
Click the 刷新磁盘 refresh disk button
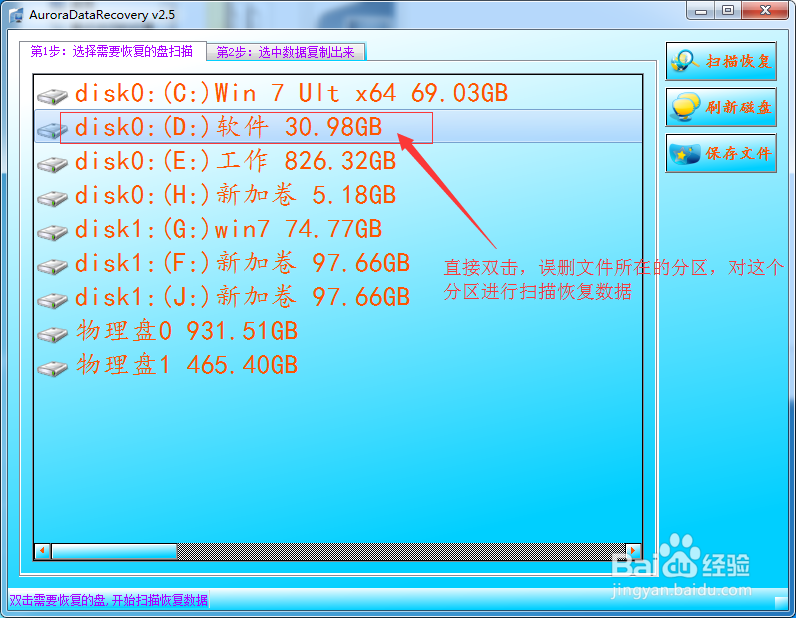721,107
